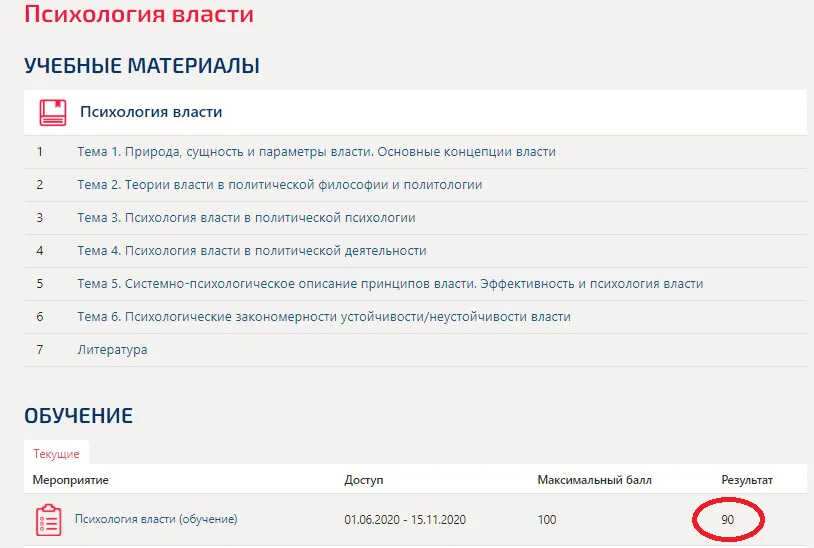Click row number 3 in materials list

coord(39,217)
